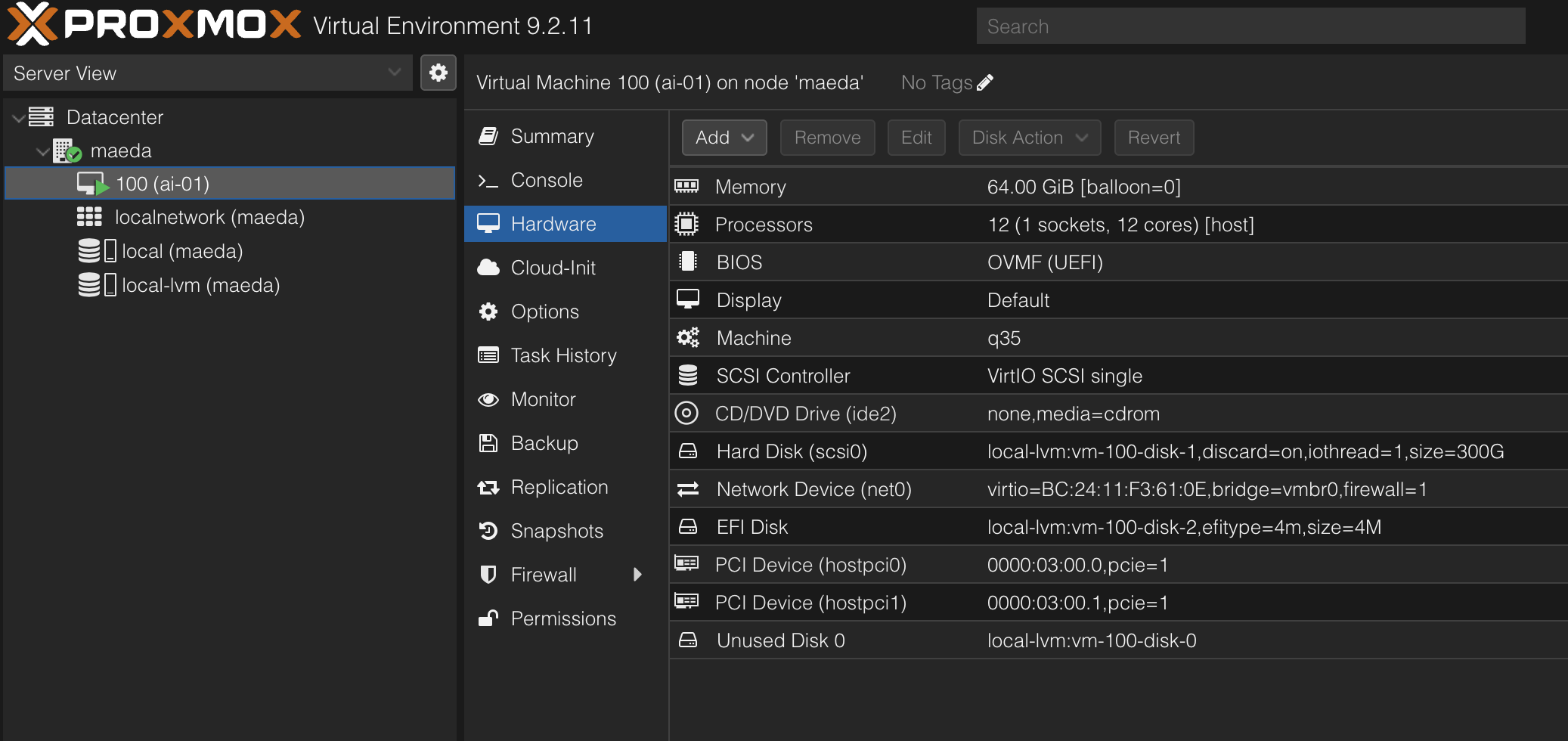The image size is (1568, 741).
Task: Select the '12 (1 sockets, 12 cores) [host]' value
Action: pyautogui.click(x=1120, y=225)
